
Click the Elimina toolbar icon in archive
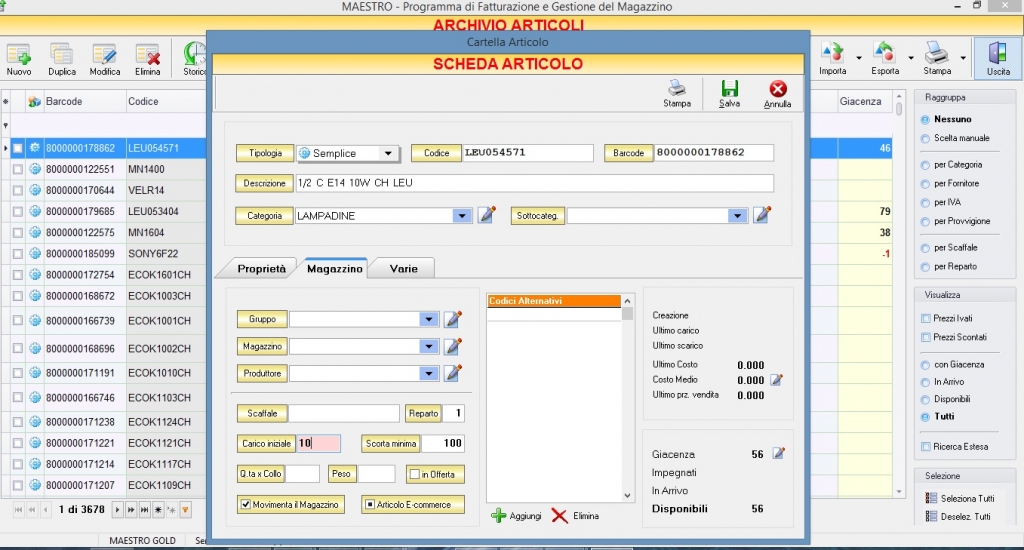click(148, 55)
